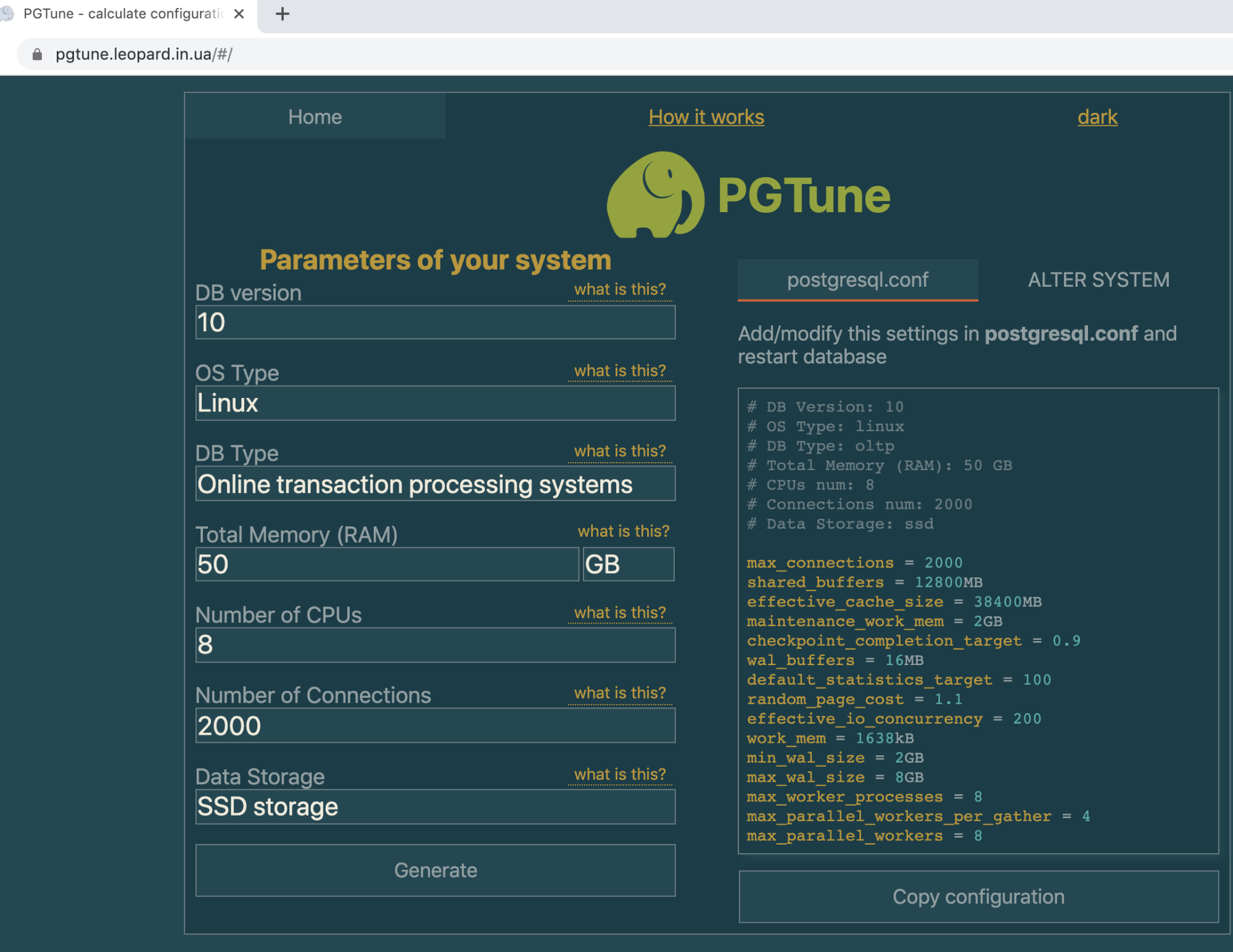This screenshot has width=1233, height=952.
Task: Open the GB memory unit selector
Action: [x=628, y=564]
